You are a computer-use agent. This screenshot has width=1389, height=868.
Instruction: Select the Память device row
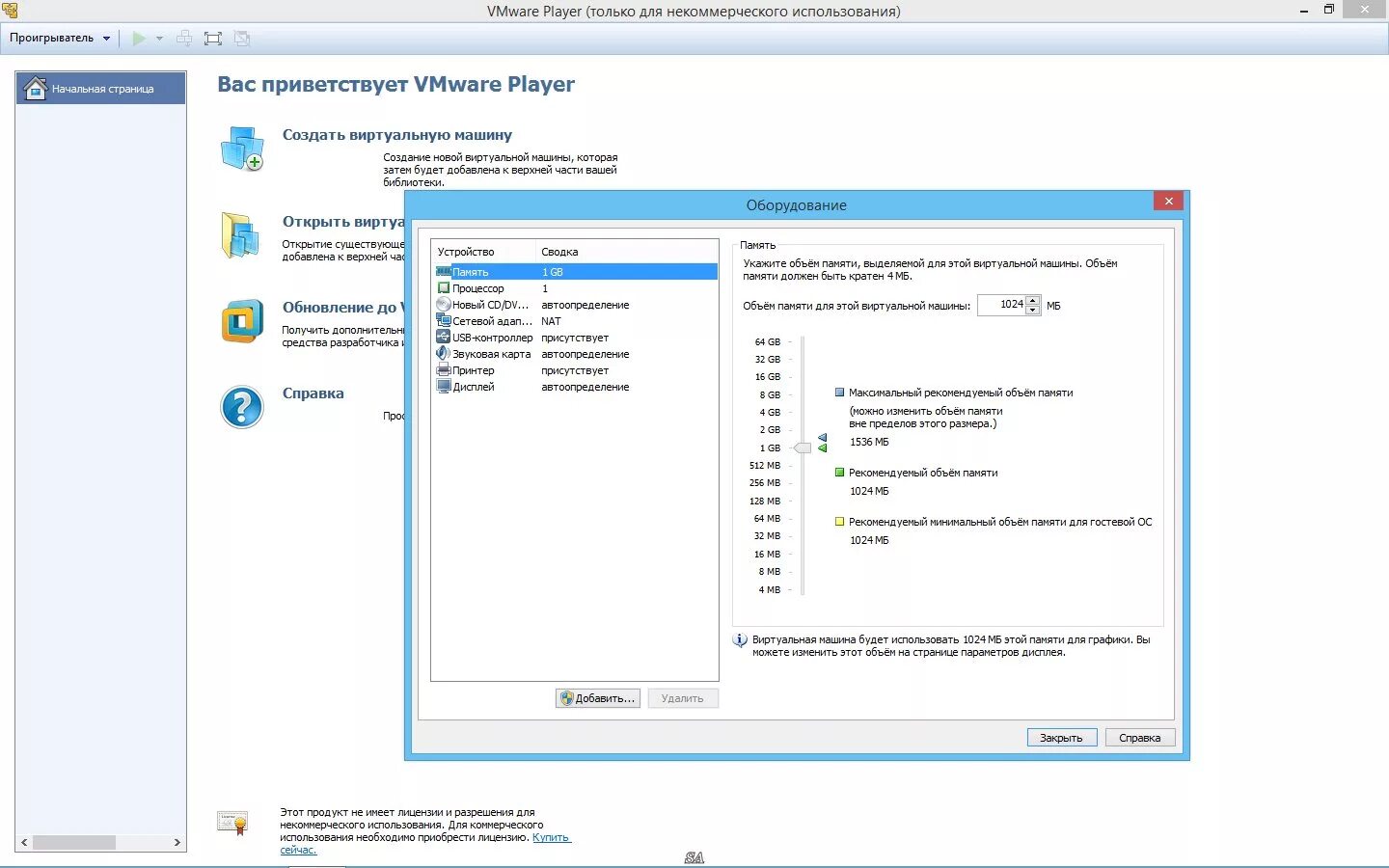click(576, 272)
